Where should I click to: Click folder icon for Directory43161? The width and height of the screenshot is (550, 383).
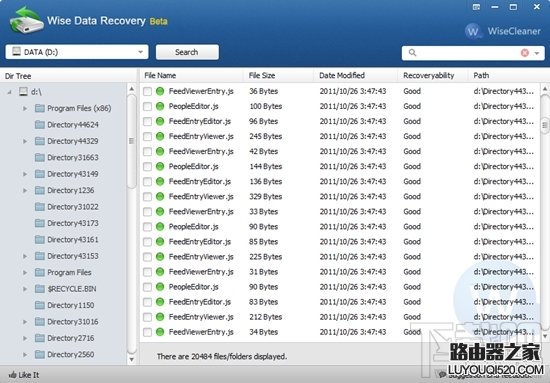click(x=40, y=240)
